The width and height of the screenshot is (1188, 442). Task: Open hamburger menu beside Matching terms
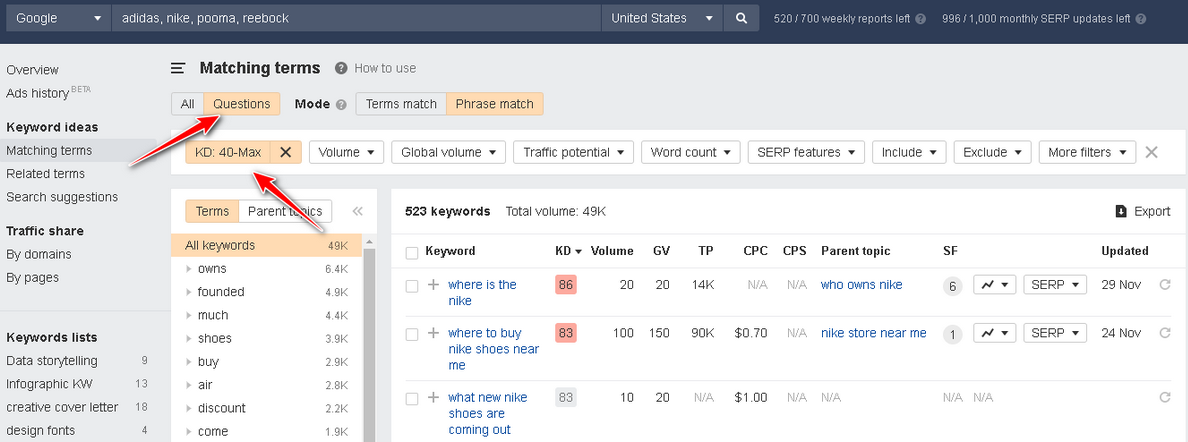point(178,68)
